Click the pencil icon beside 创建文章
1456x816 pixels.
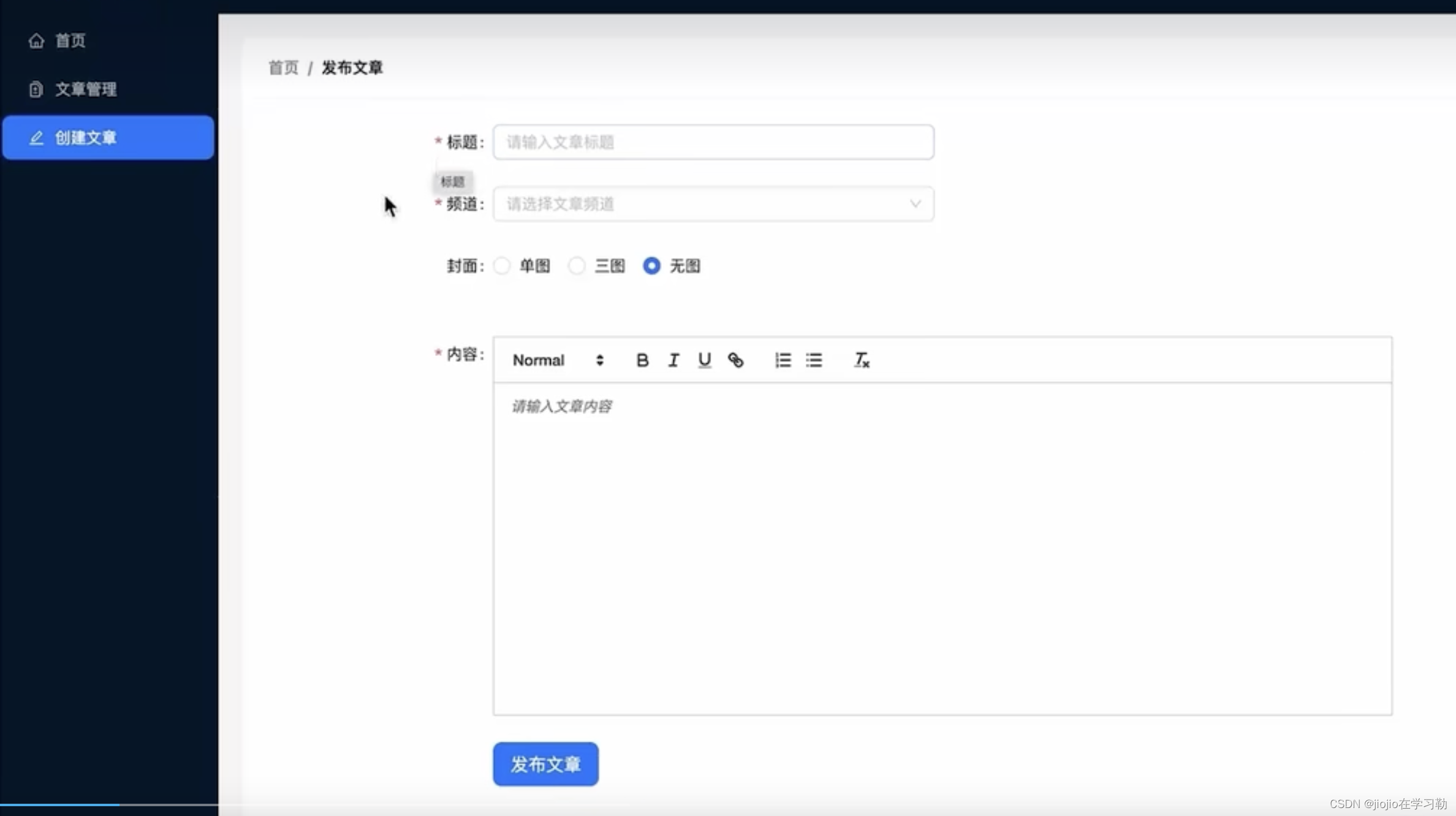(36, 138)
